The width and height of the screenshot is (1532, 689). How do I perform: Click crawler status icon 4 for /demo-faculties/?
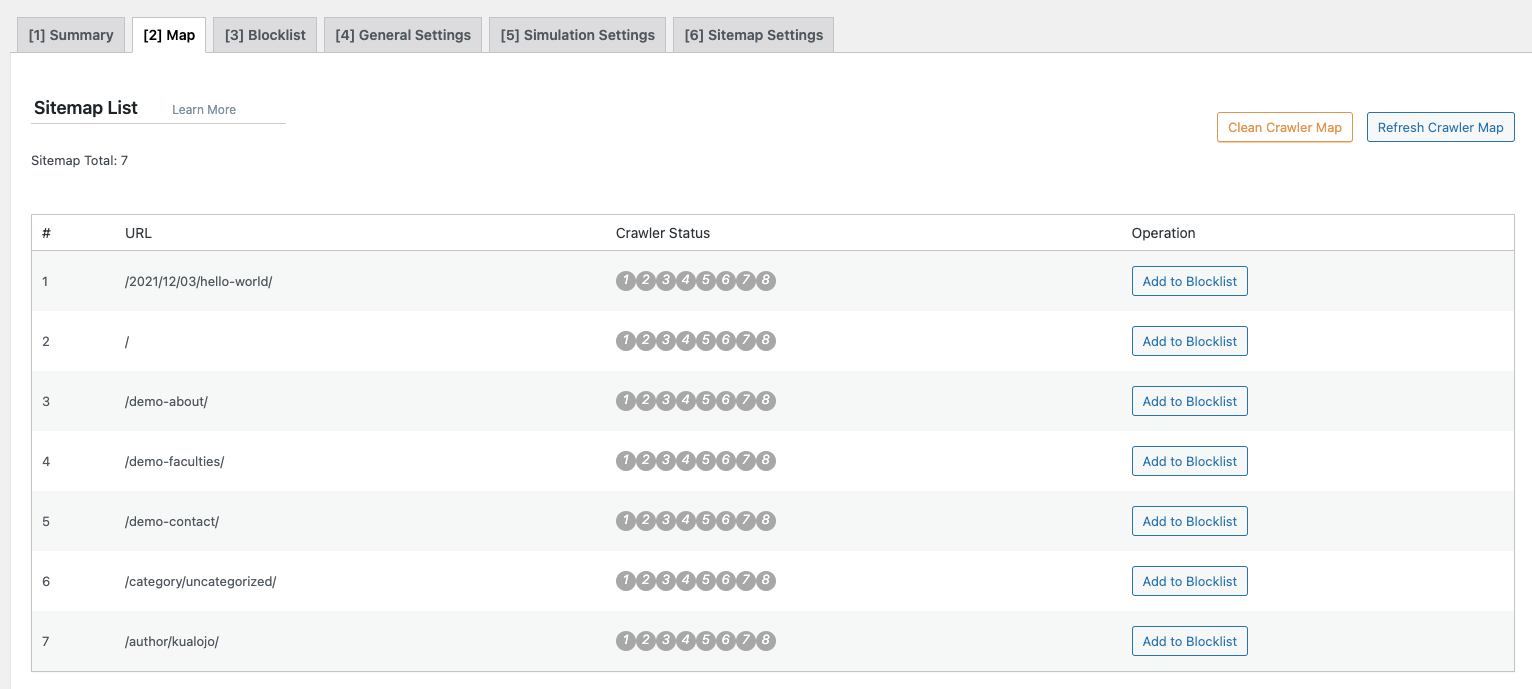686,461
